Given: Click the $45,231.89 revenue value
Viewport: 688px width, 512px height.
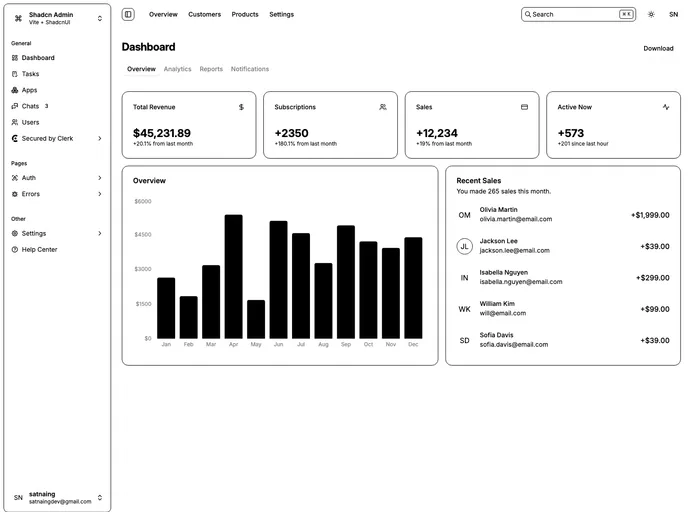Looking at the screenshot, I should (162, 133).
